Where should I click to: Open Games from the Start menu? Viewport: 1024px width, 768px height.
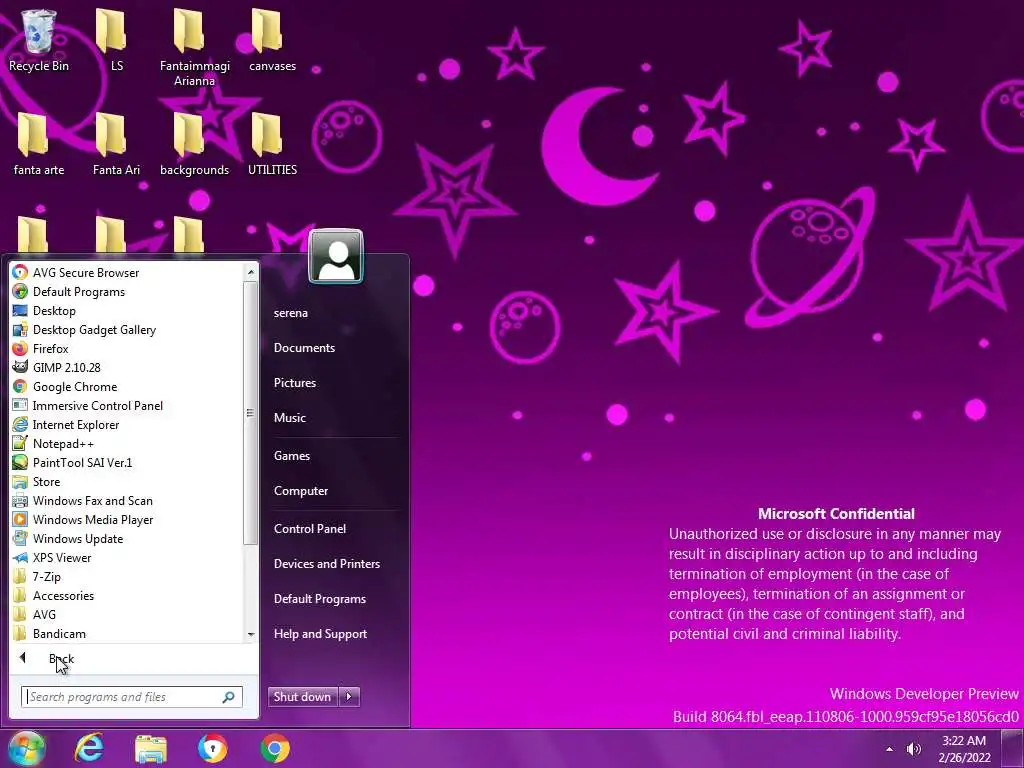(x=292, y=456)
